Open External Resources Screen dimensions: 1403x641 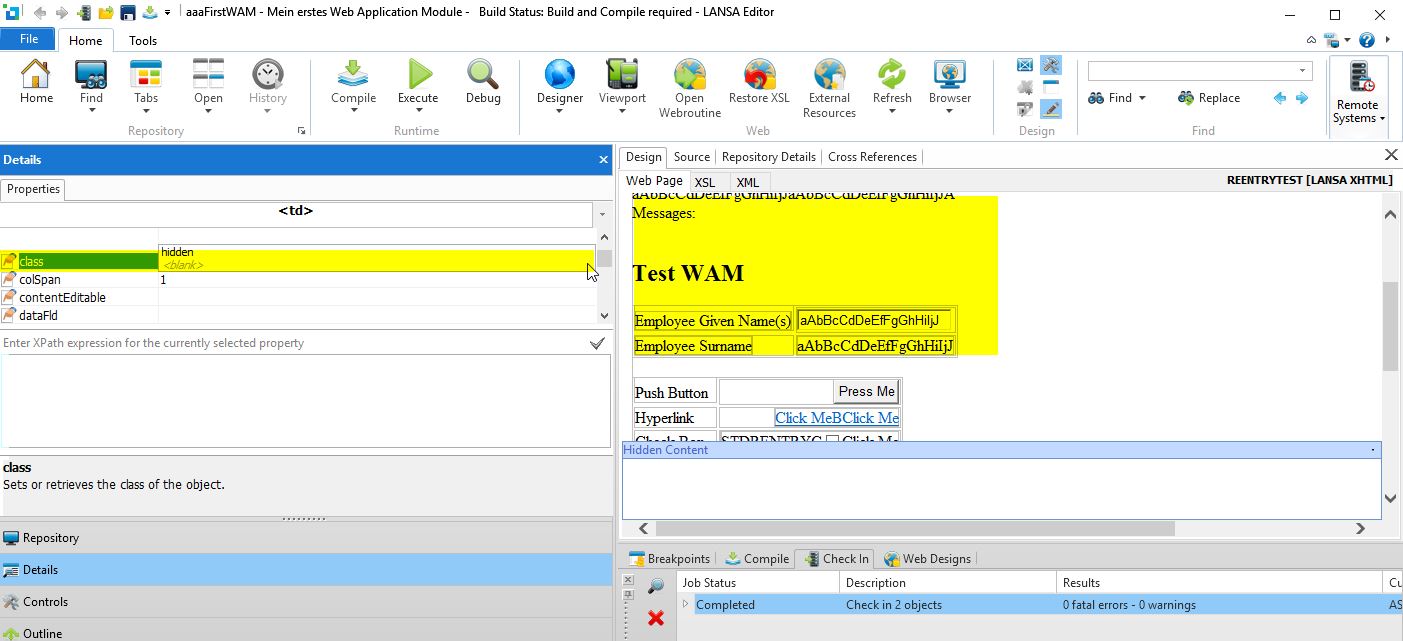click(x=829, y=75)
